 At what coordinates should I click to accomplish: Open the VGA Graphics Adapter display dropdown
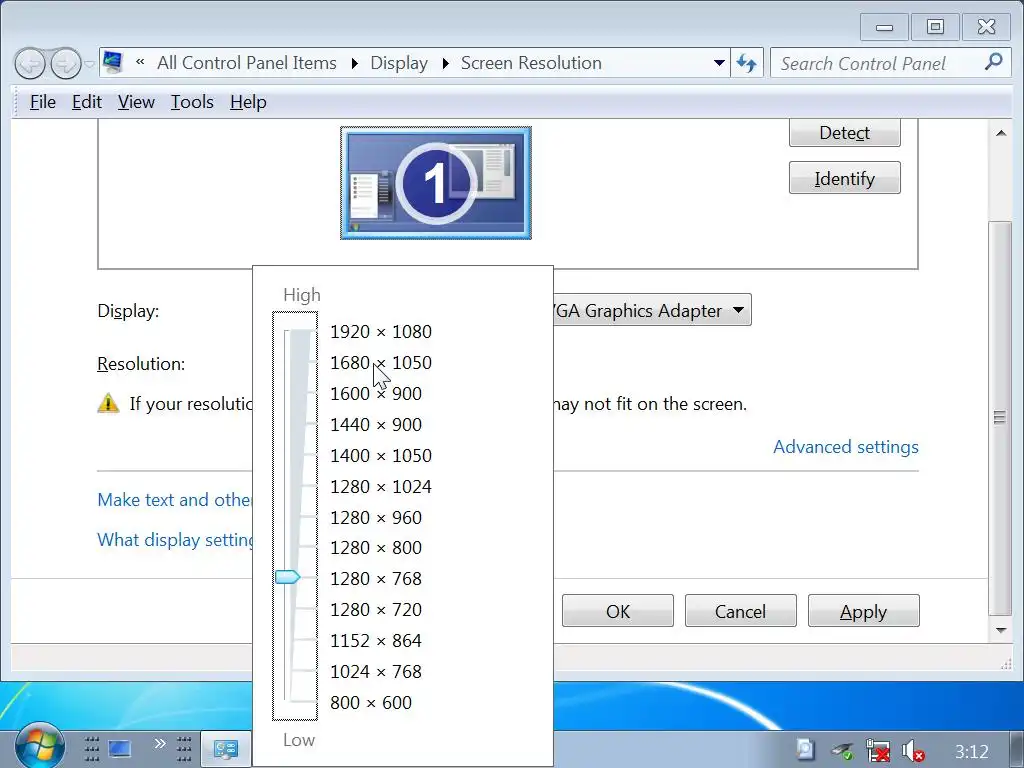pyautogui.click(x=652, y=310)
